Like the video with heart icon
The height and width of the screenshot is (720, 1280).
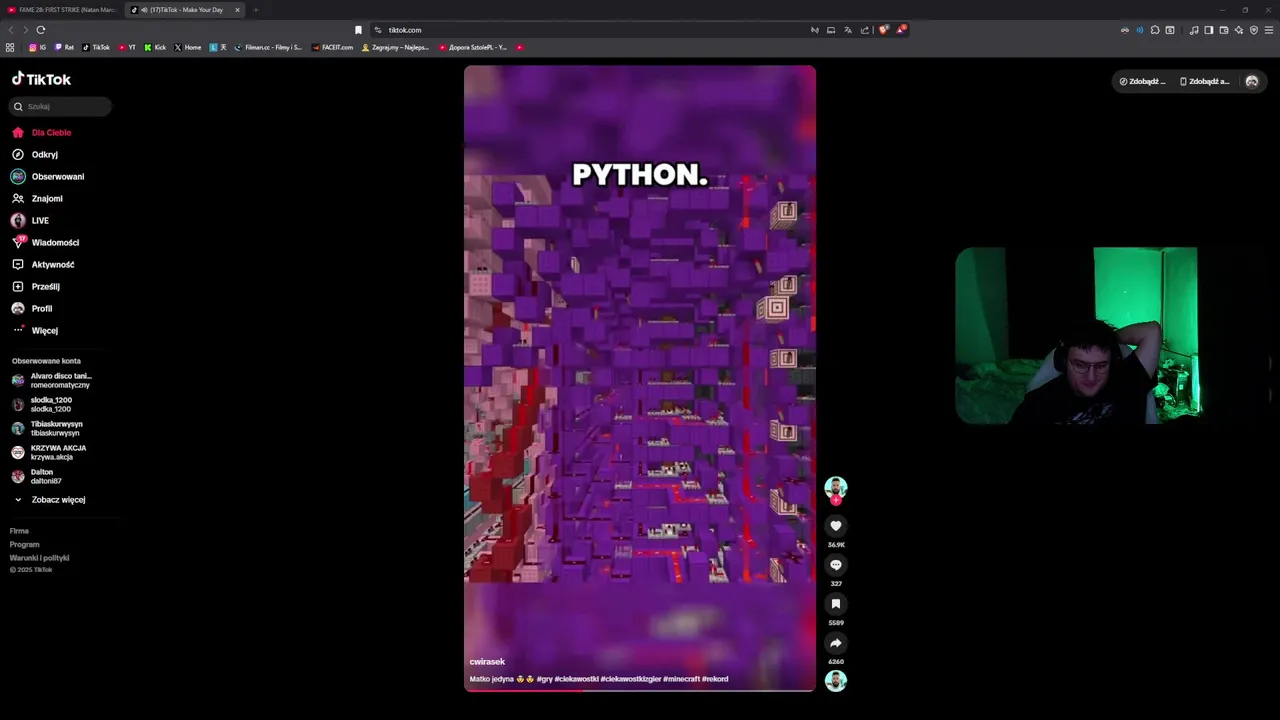[836, 526]
